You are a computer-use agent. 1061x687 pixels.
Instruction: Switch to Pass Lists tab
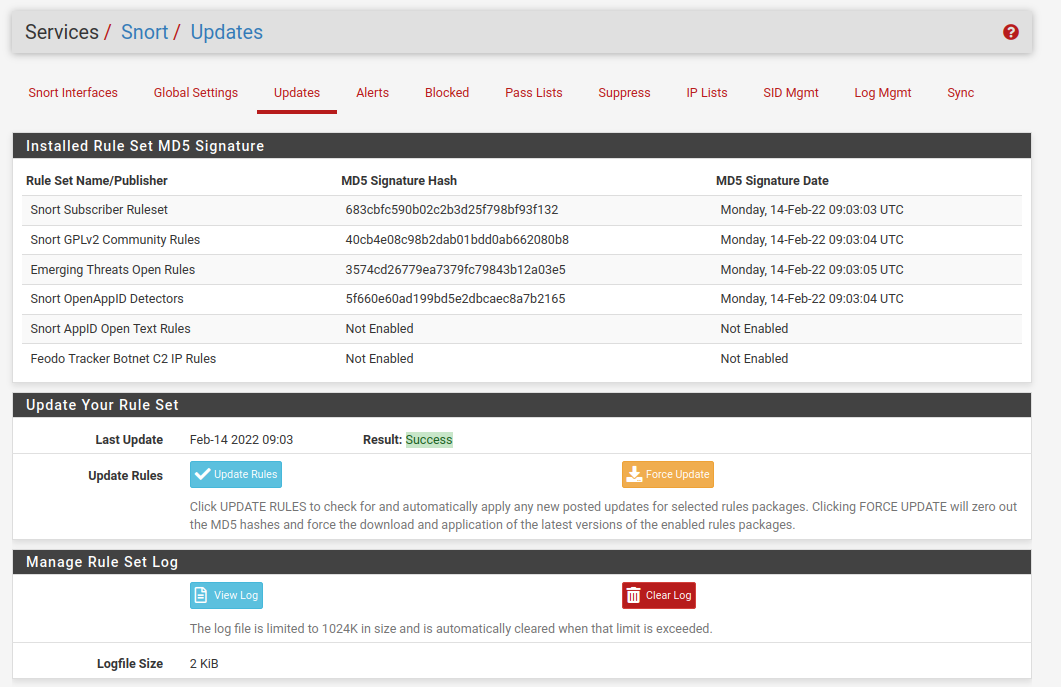tap(533, 92)
